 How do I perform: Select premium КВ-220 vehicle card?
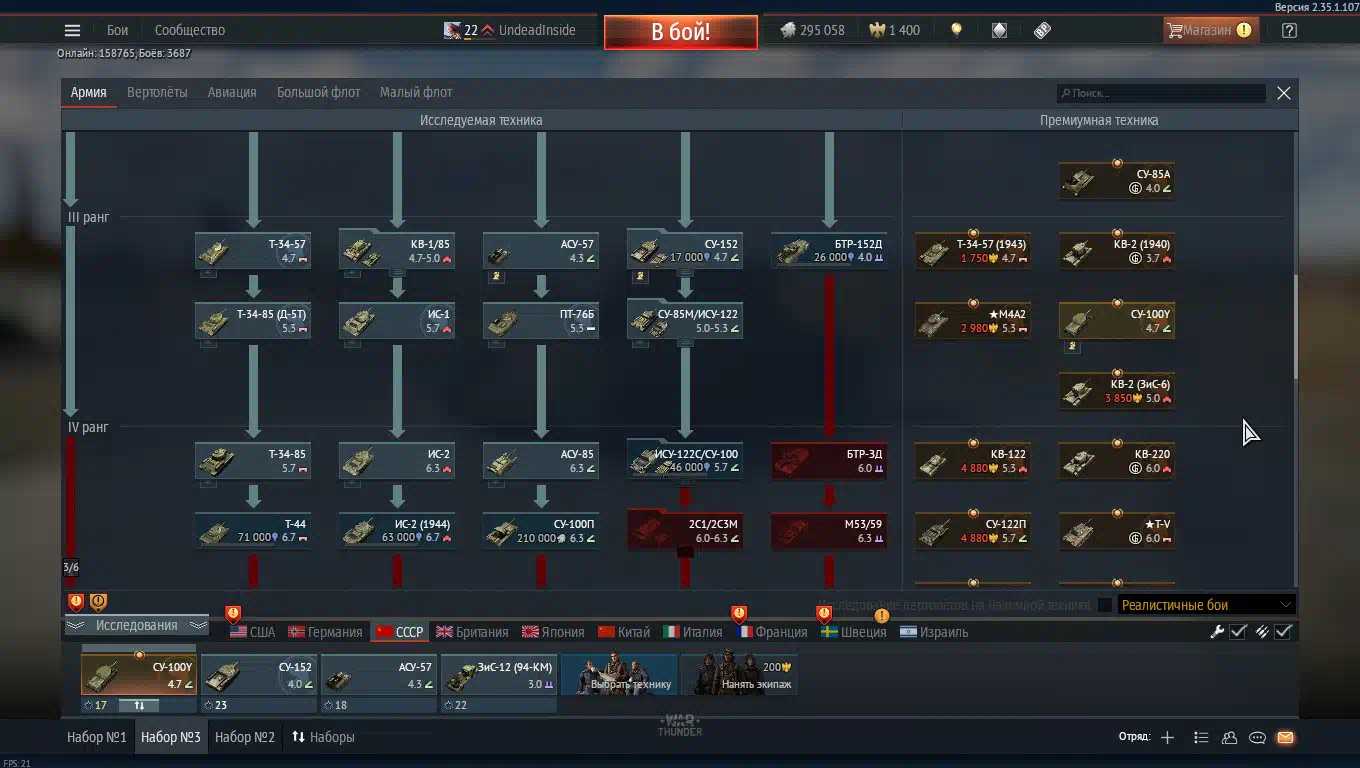[1116, 461]
